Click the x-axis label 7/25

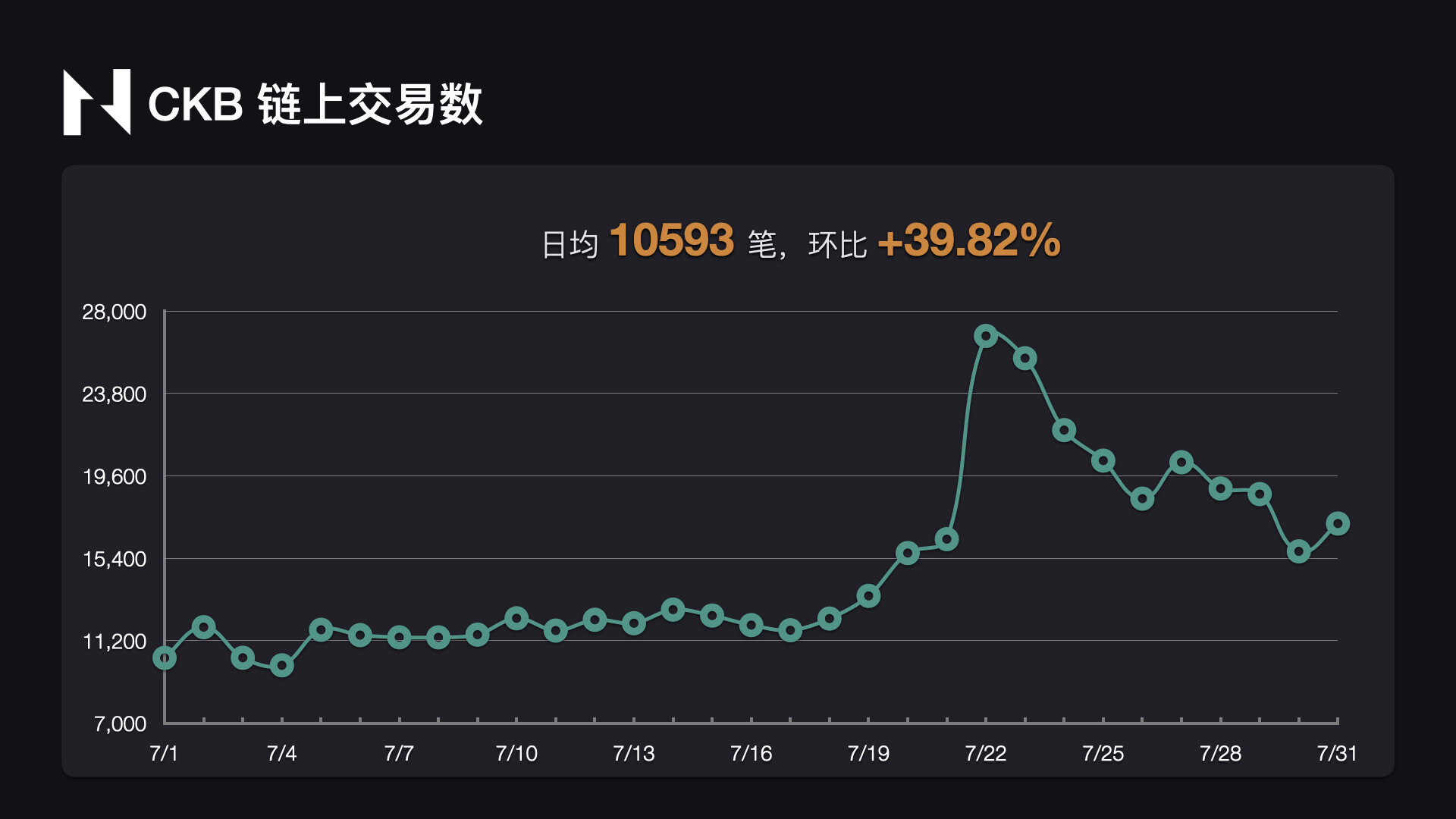[x=1103, y=754]
